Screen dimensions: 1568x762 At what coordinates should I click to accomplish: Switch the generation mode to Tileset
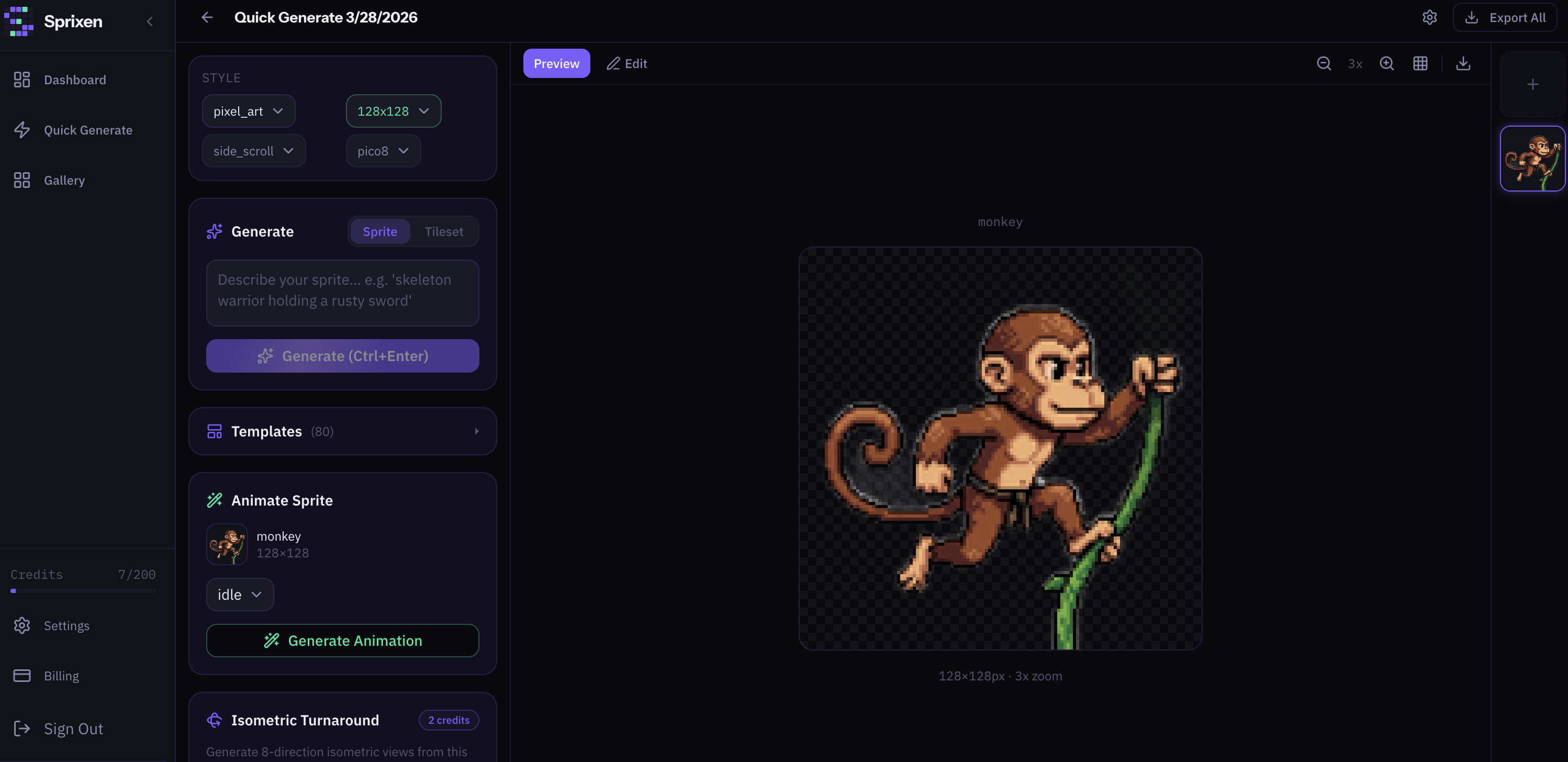(x=443, y=232)
